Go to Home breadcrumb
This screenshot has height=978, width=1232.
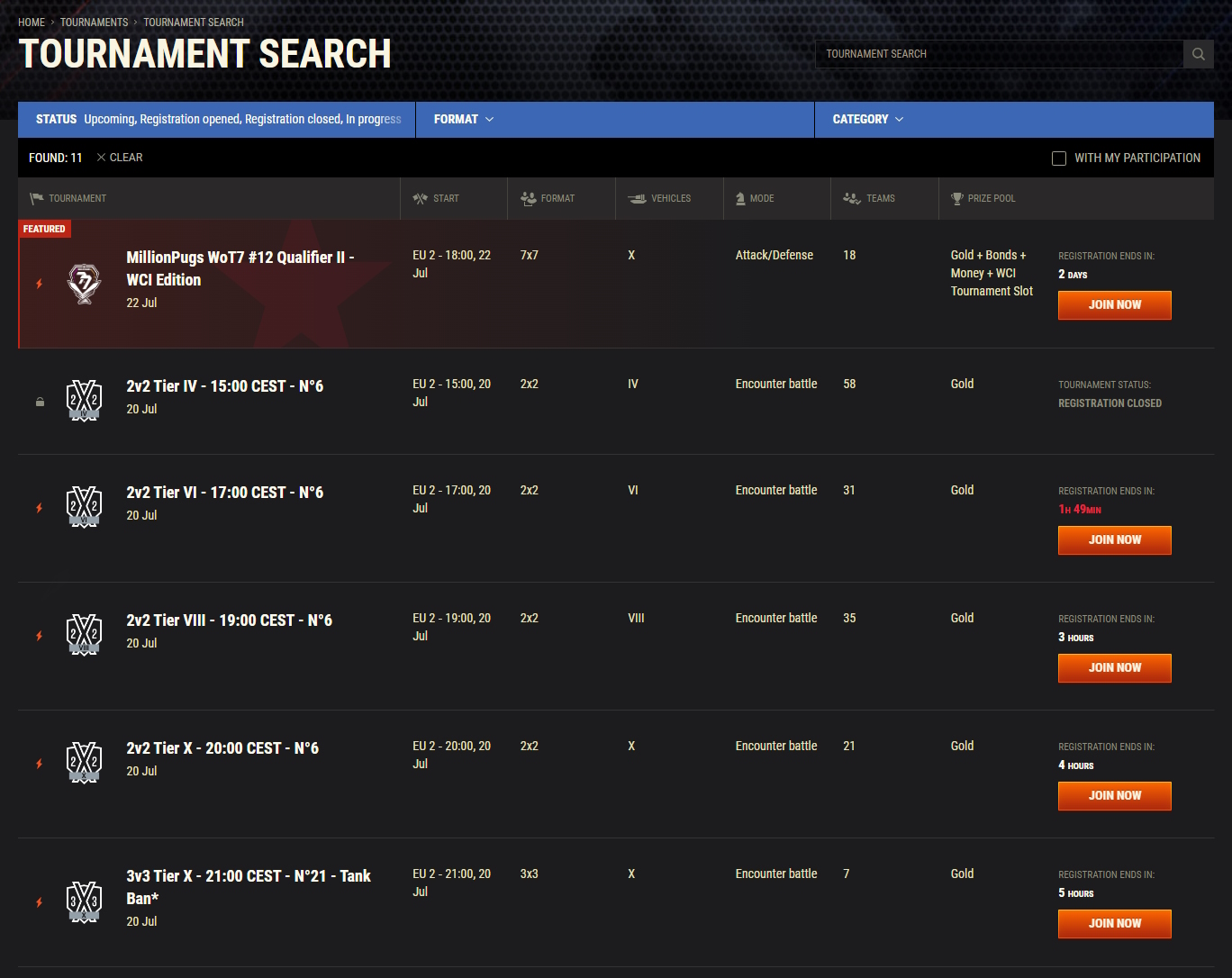pyautogui.click(x=32, y=23)
